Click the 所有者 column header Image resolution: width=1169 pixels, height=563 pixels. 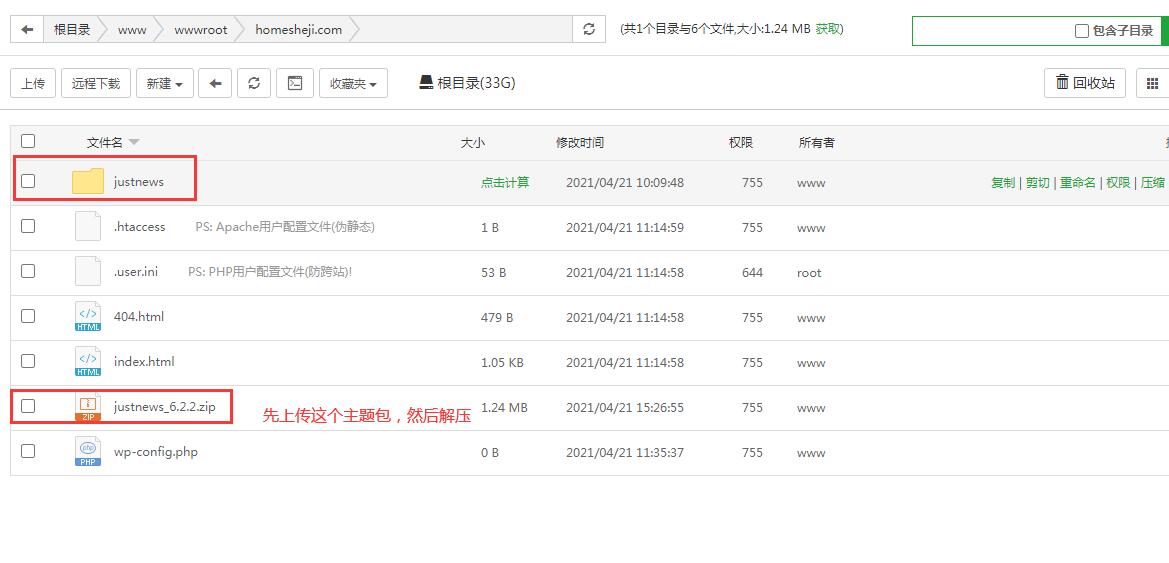click(x=816, y=142)
